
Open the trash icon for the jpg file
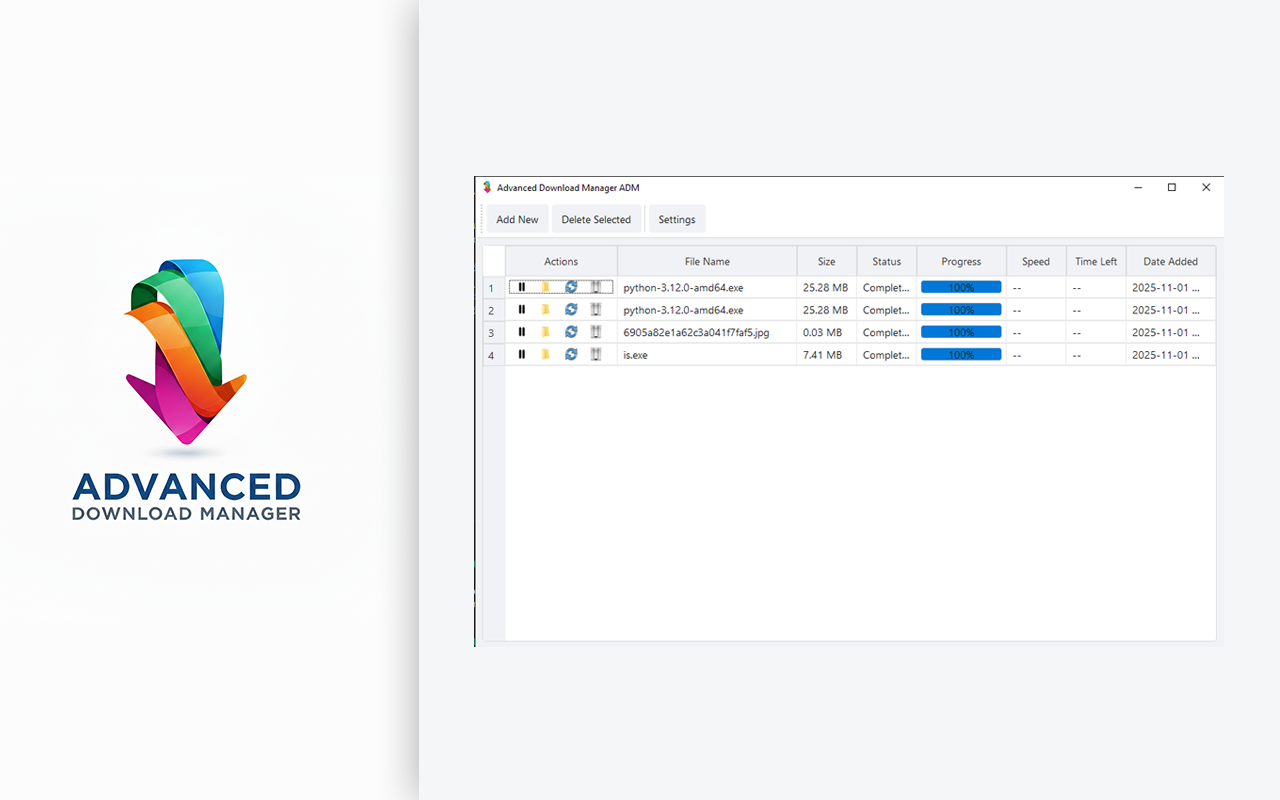(x=595, y=332)
